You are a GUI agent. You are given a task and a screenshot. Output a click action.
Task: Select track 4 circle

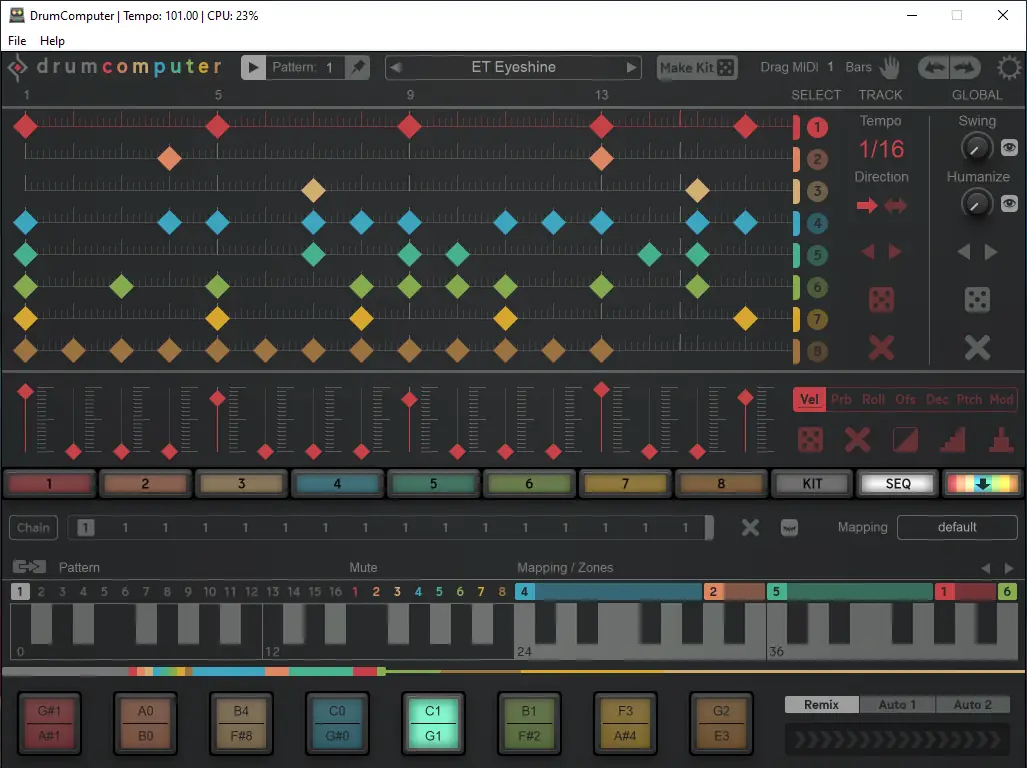[817, 223]
